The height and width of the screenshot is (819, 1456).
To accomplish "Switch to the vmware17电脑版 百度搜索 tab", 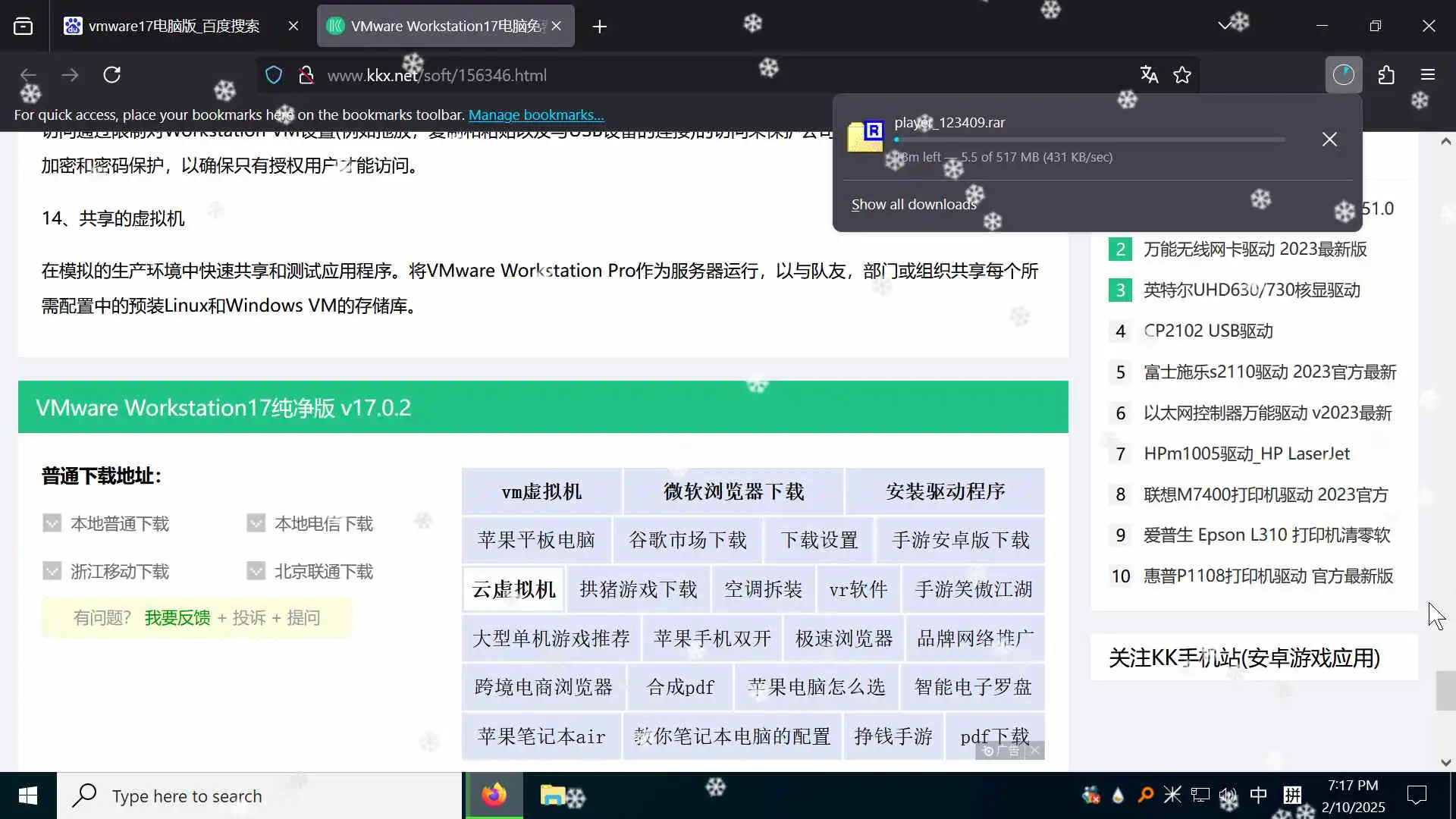I will point(174,27).
